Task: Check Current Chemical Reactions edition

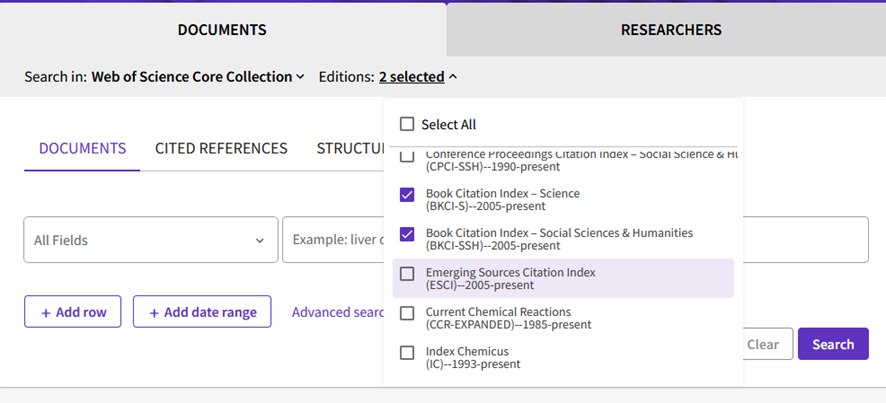Action: [x=407, y=313]
